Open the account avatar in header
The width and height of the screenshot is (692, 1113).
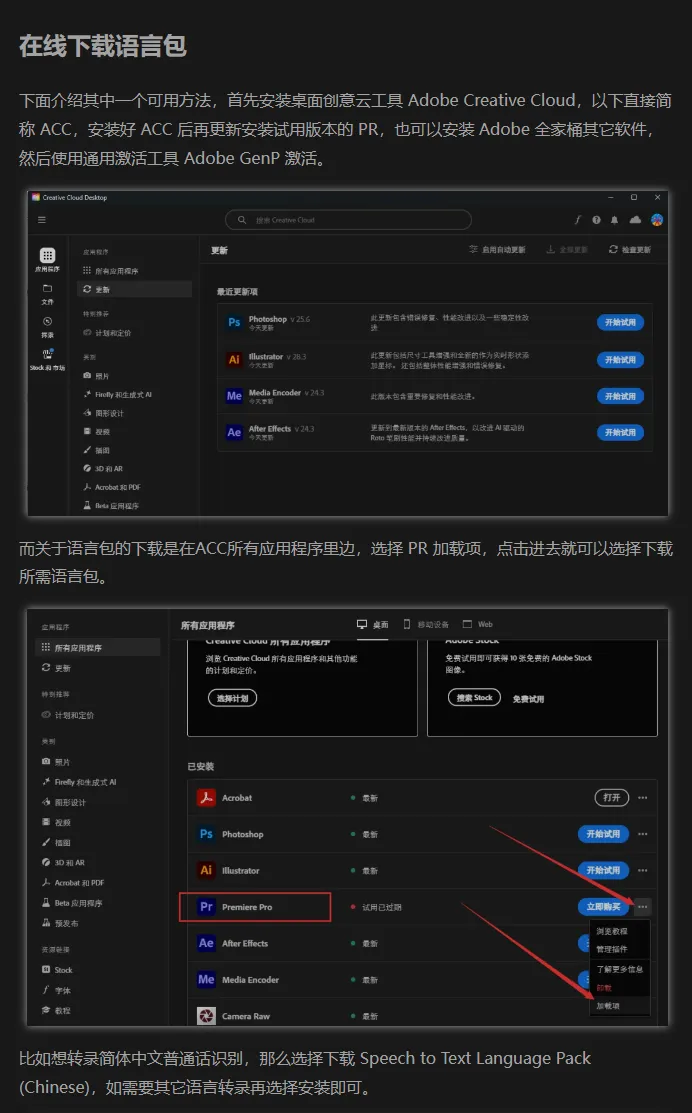(657, 220)
